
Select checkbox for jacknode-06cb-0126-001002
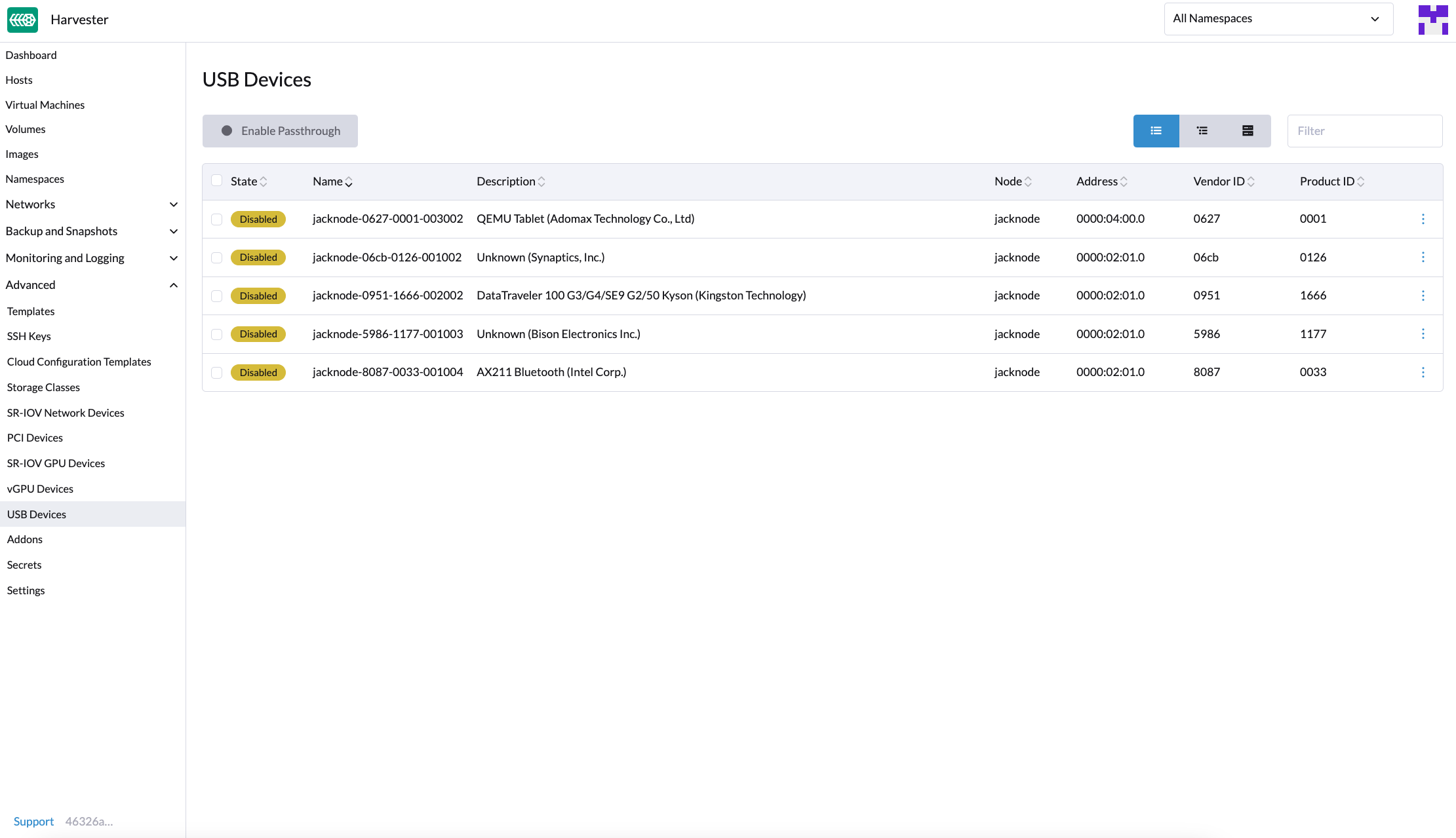217,257
